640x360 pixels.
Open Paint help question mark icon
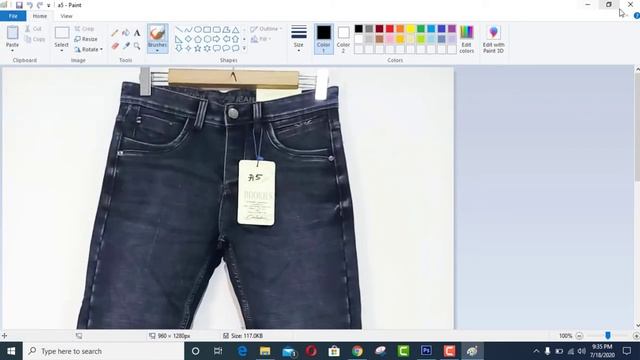[x=636, y=16]
